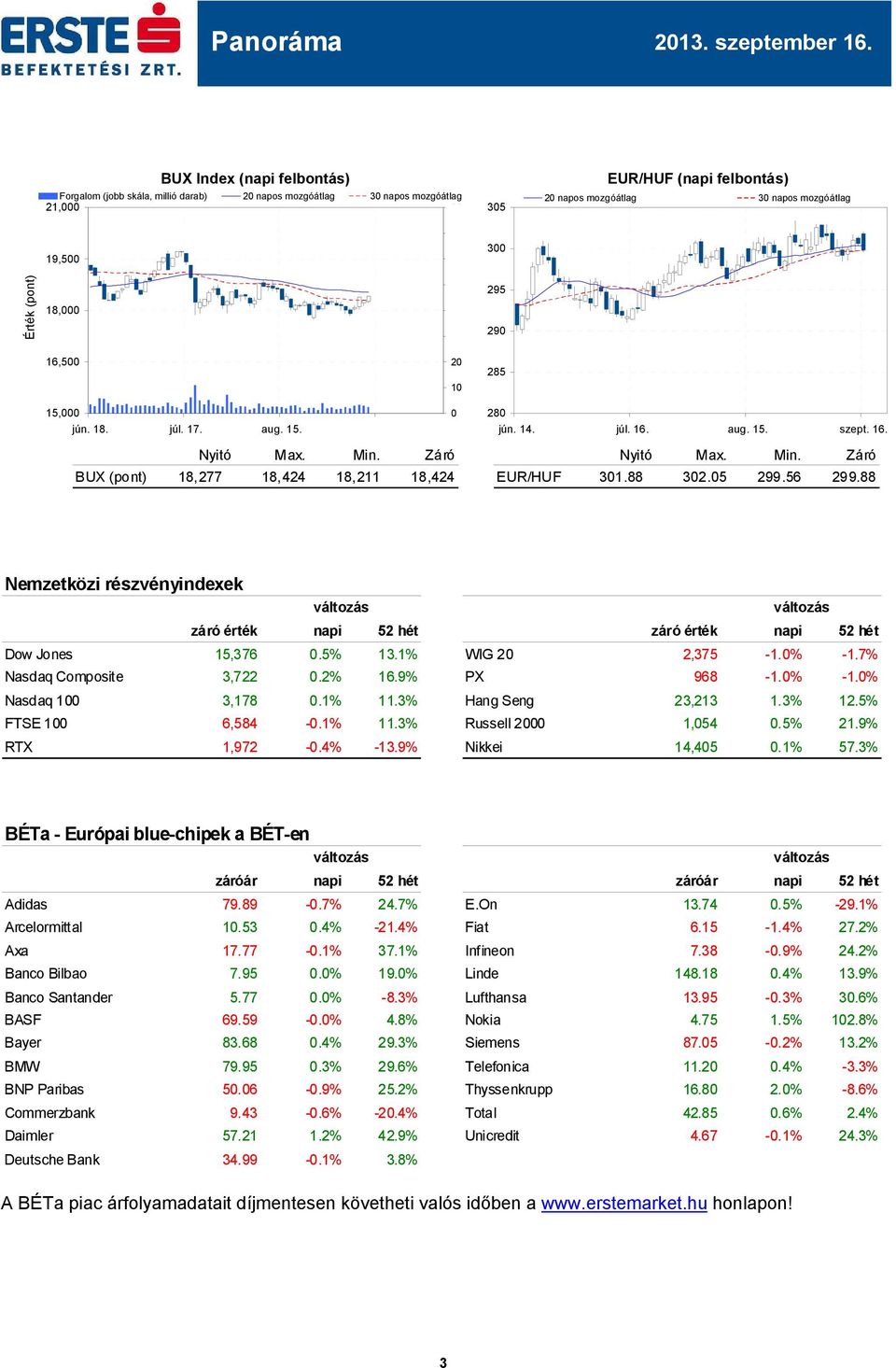Click page number 3 at bottom
This screenshot has width=896, height=1368.
pos(443,1362)
